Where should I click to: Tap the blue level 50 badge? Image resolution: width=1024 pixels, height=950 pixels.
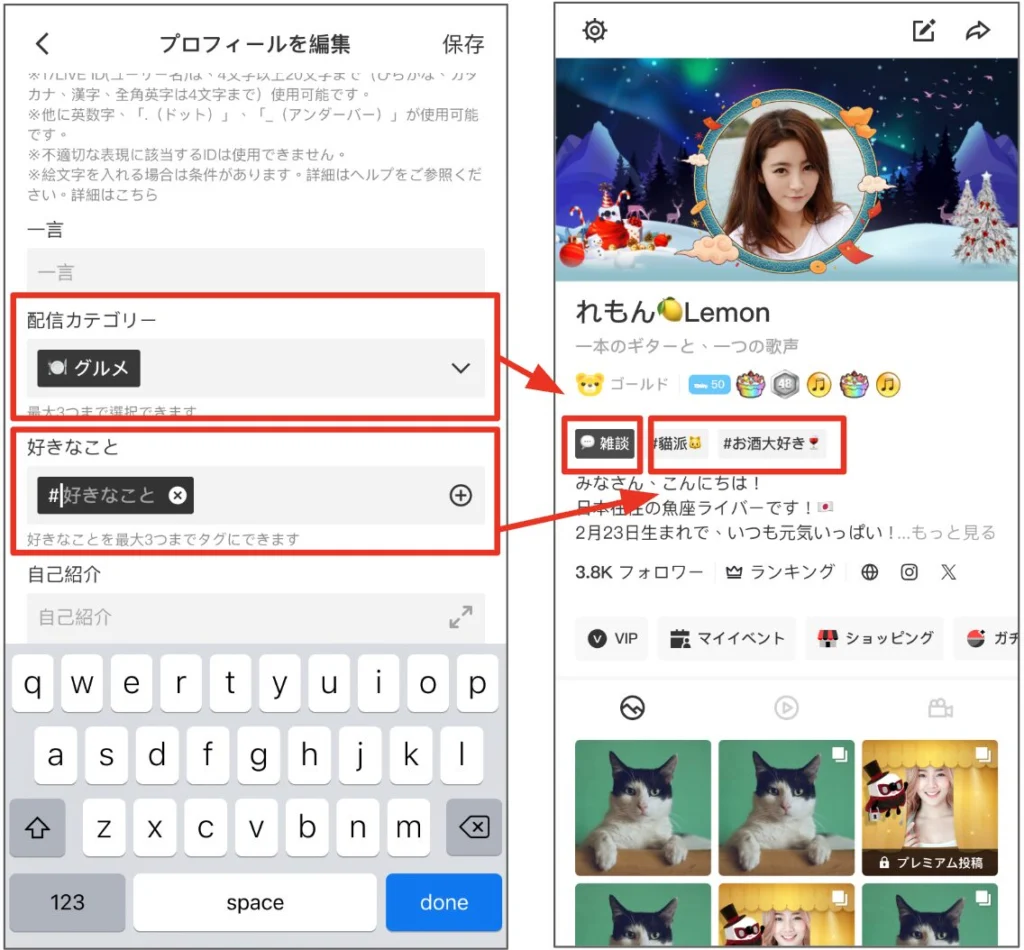pos(709,385)
